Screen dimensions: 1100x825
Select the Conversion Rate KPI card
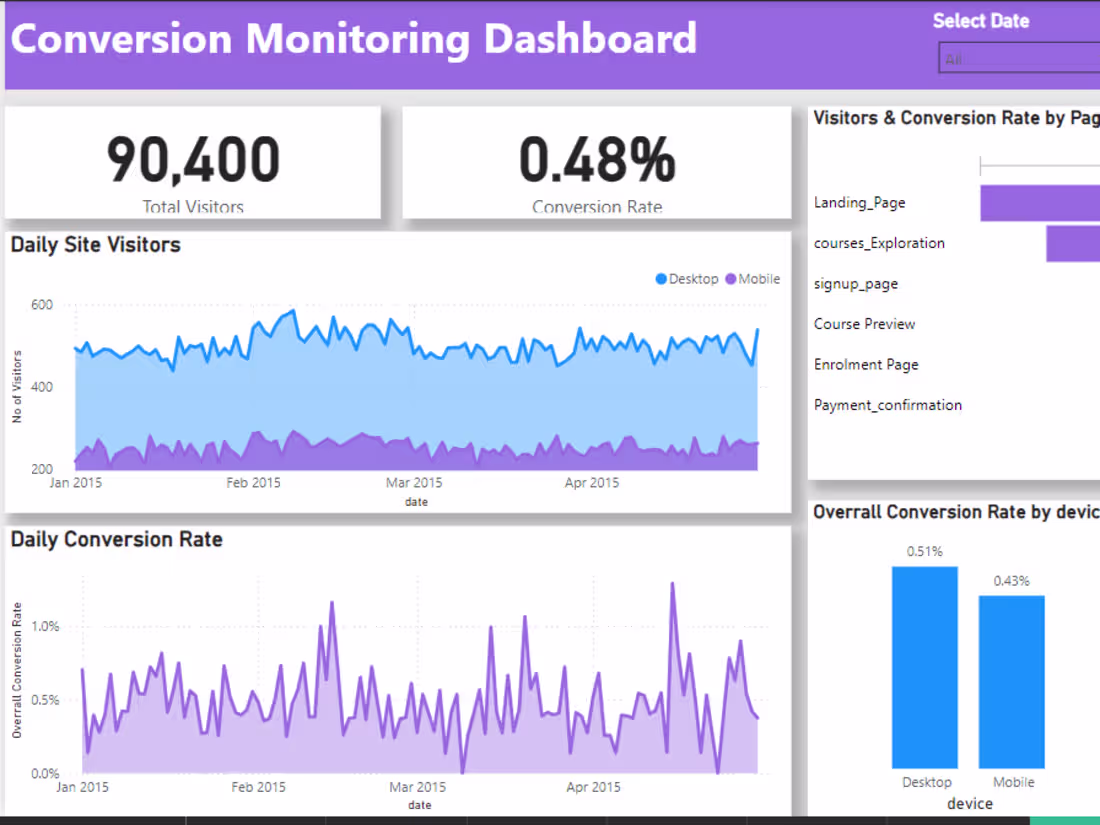[597, 162]
